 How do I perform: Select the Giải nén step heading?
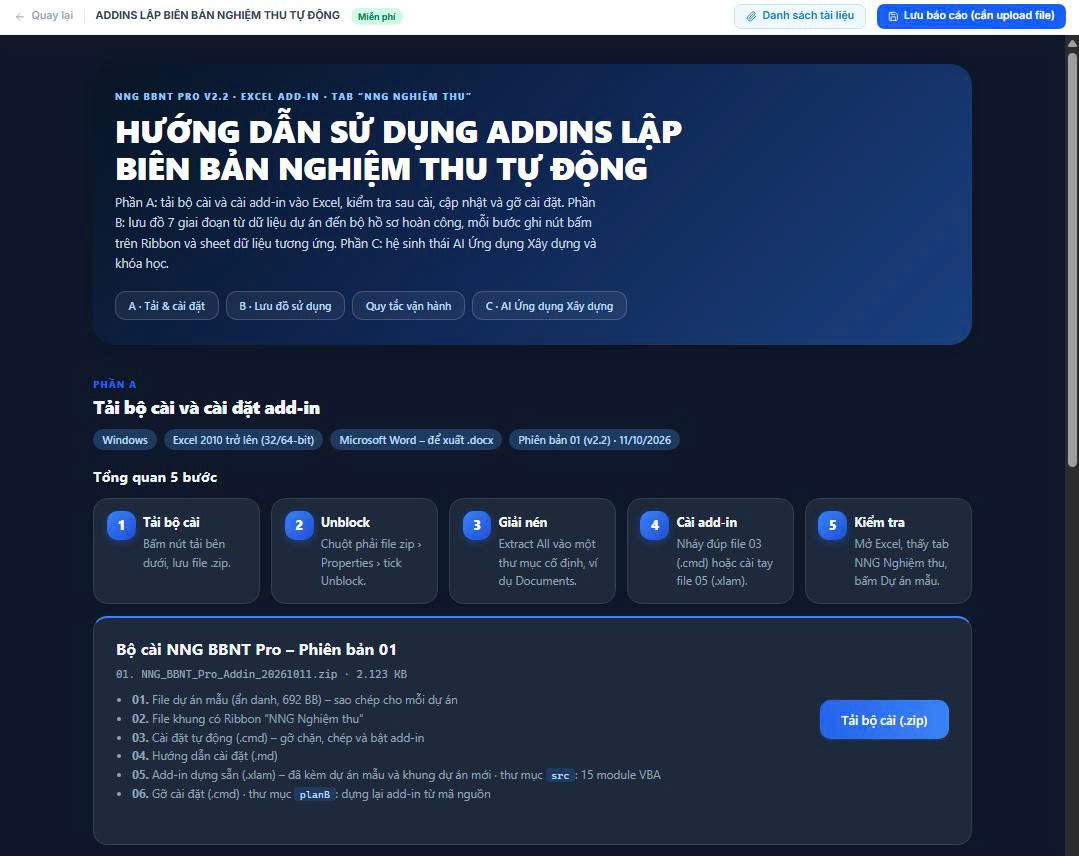(523, 522)
